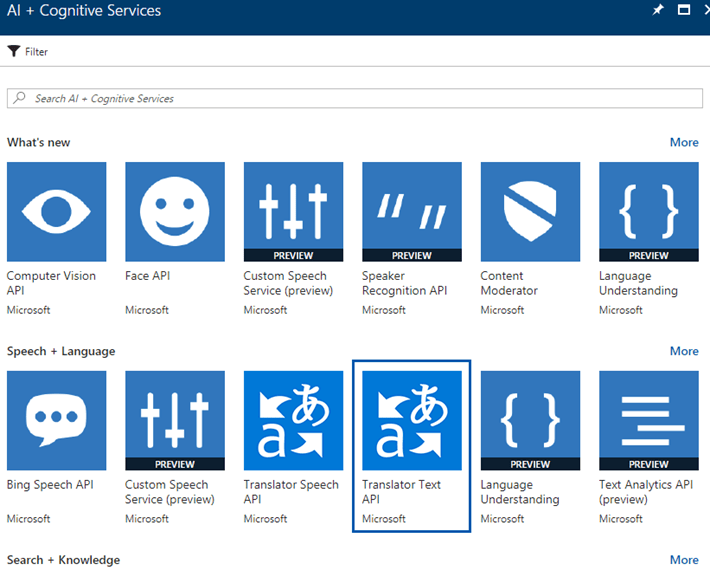Image resolution: width=710 pixels, height=577 pixels.
Task: Pin the AI + Cognitive Services blade
Action: click(x=657, y=10)
